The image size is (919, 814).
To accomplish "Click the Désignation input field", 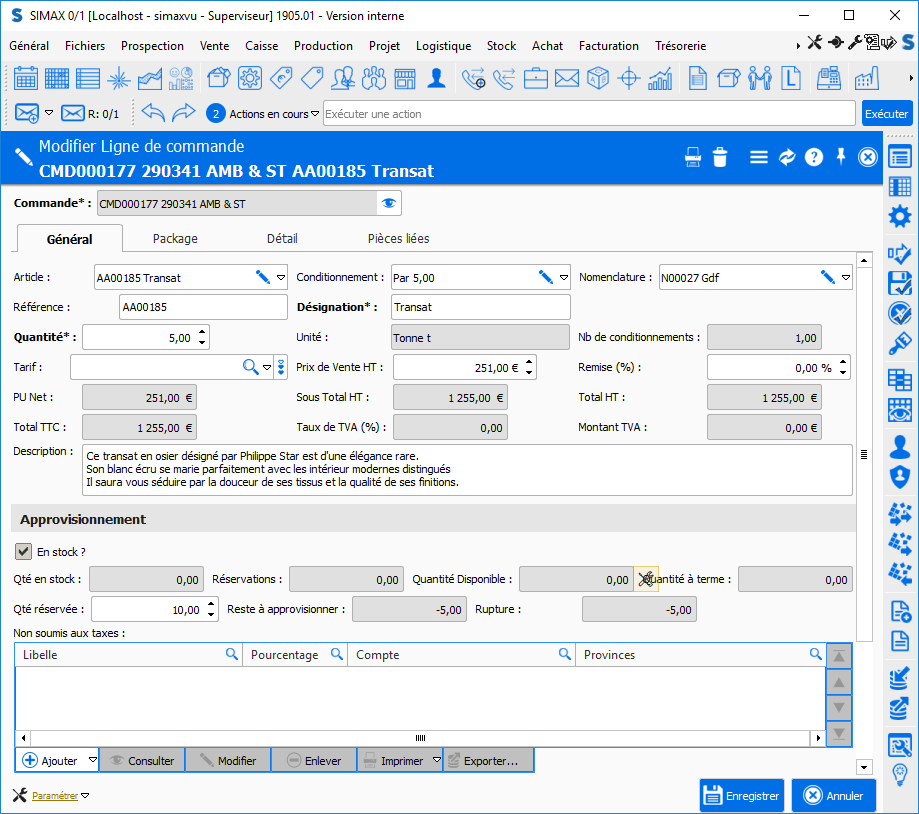I will click(x=480, y=307).
